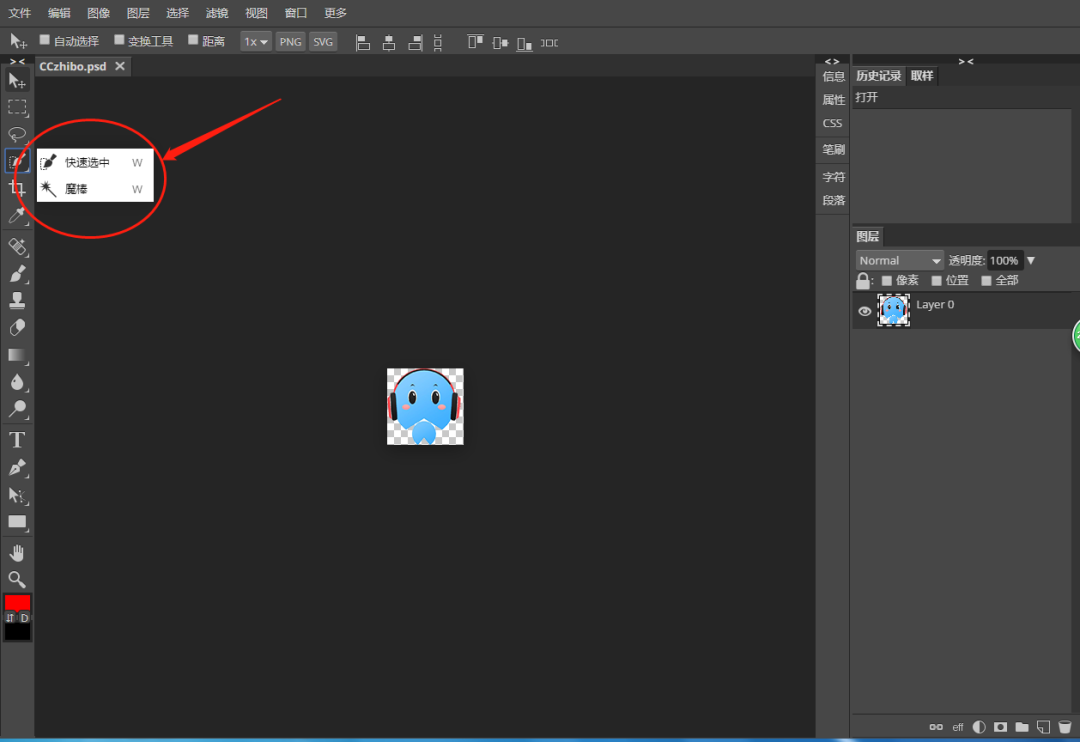
Task: Open the opacity 100% dropdown arrow
Action: point(1031,261)
